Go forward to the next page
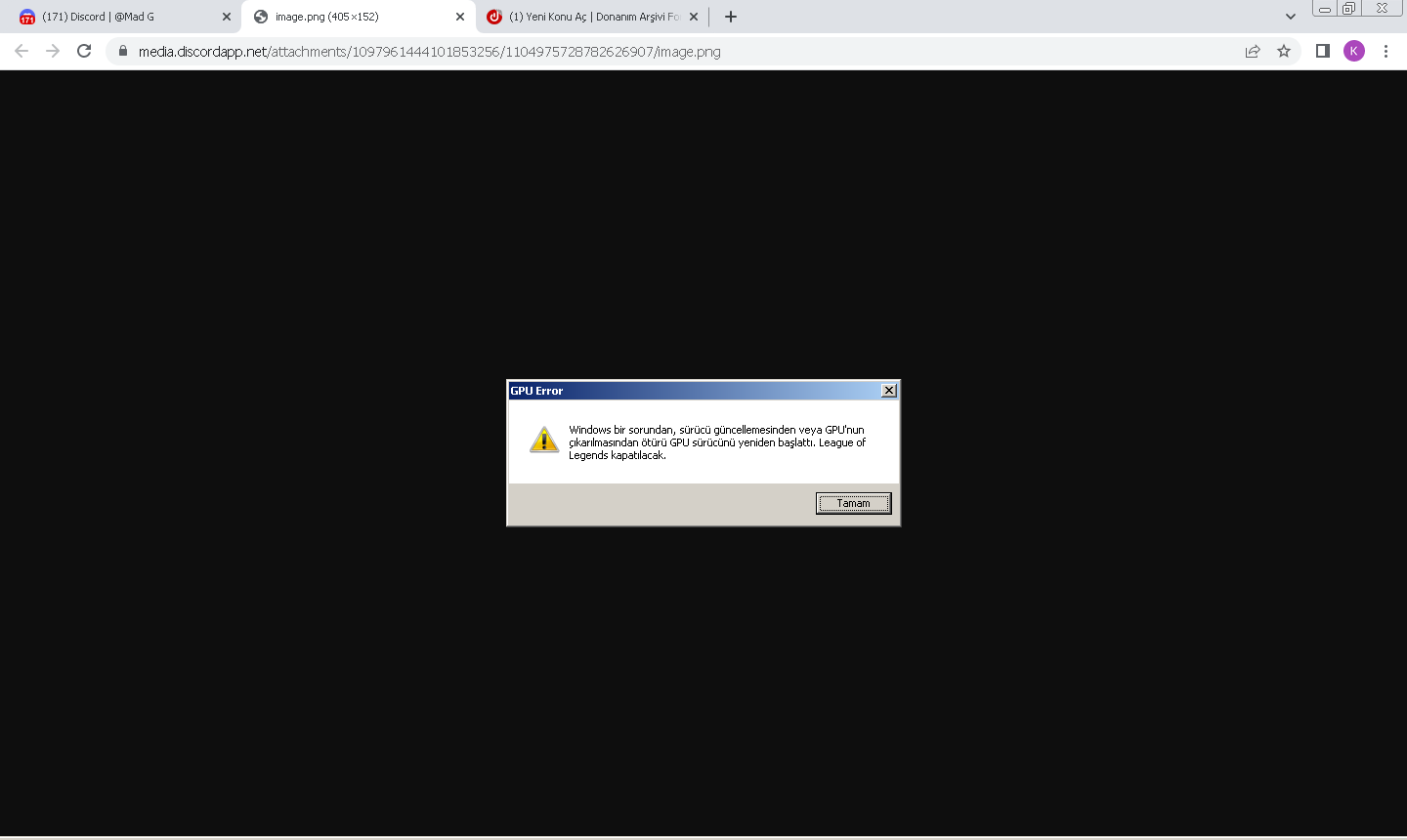The width and height of the screenshot is (1407, 840). [53, 51]
